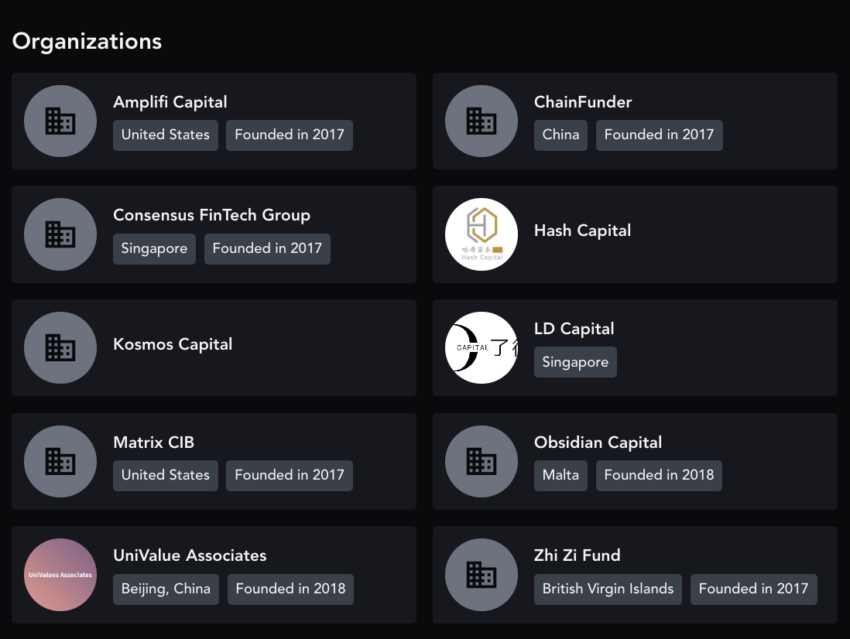Click the Matrix CIB building icon

(60, 461)
